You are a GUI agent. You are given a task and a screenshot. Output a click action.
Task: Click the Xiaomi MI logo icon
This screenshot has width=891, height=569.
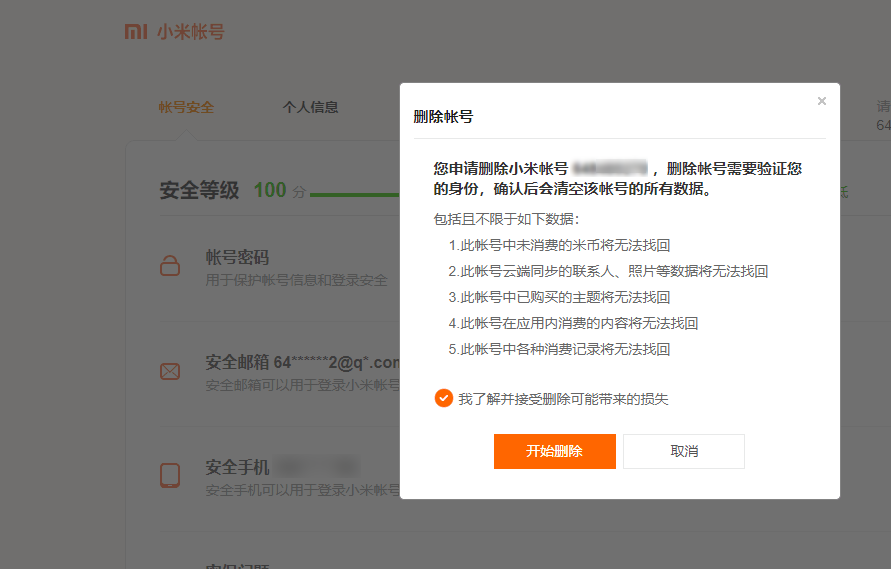click(136, 31)
